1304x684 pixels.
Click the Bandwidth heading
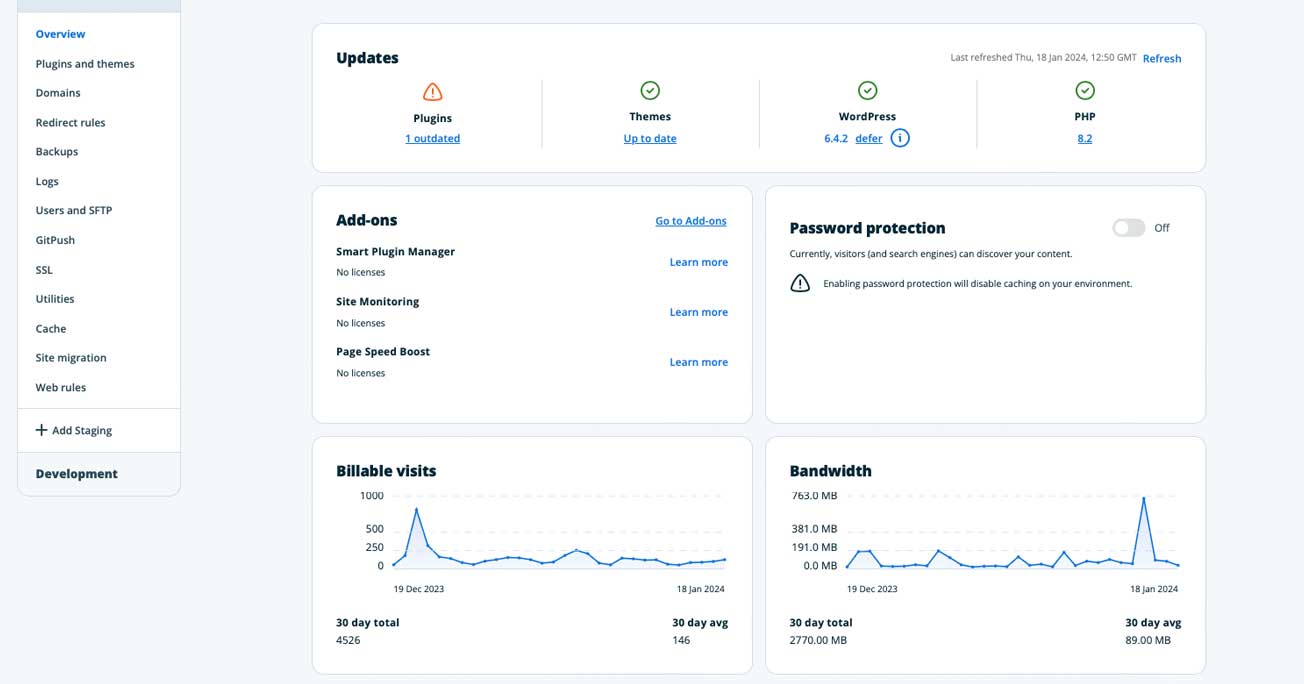click(830, 471)
